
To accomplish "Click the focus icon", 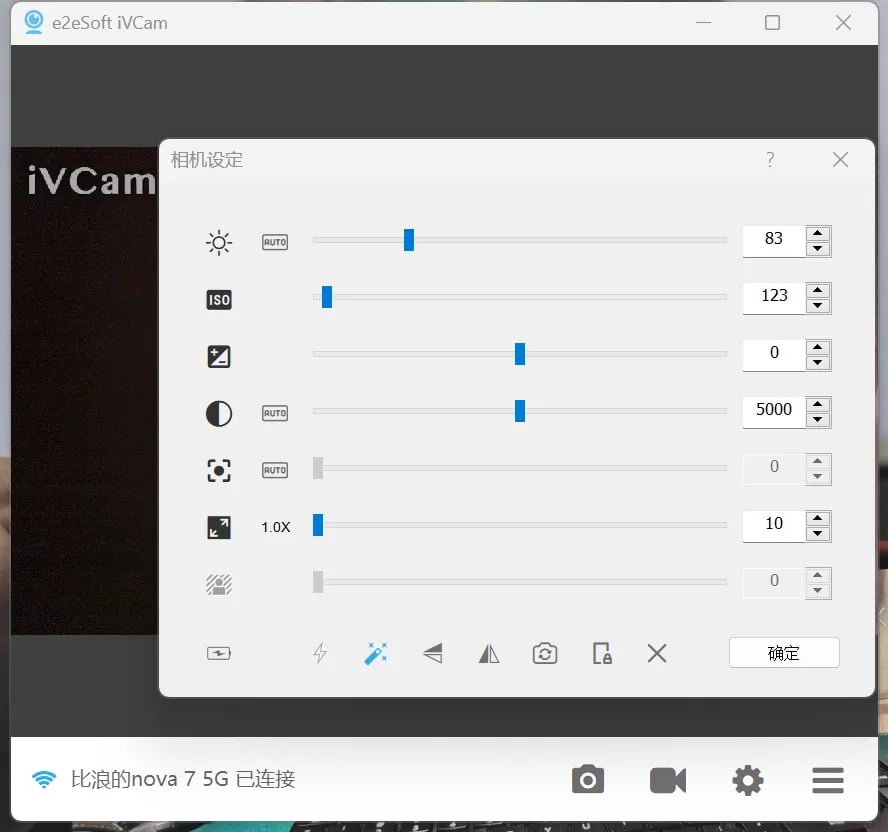I will pos(219,471).
